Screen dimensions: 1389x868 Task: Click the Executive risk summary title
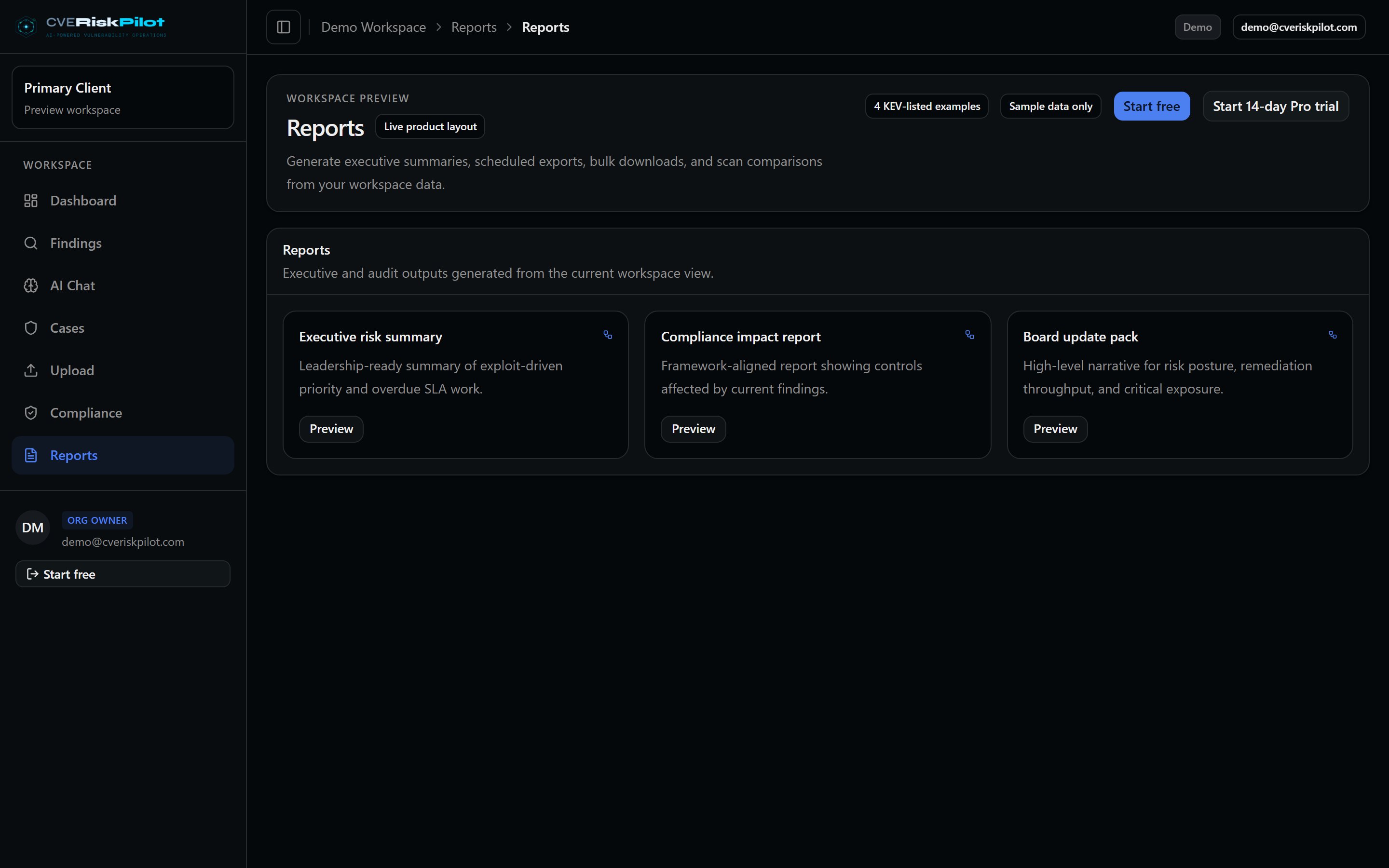pyautogui.click(x=371, y=337)
